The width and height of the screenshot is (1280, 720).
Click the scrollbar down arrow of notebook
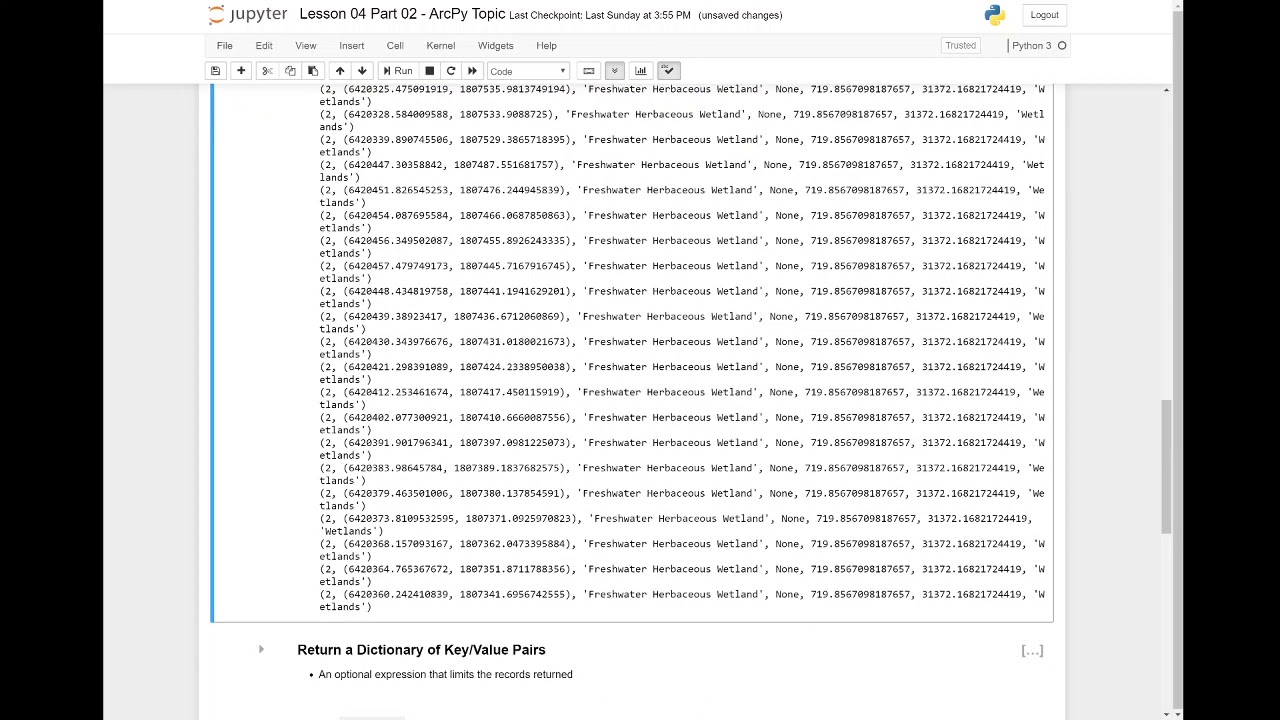[1166, 713]
